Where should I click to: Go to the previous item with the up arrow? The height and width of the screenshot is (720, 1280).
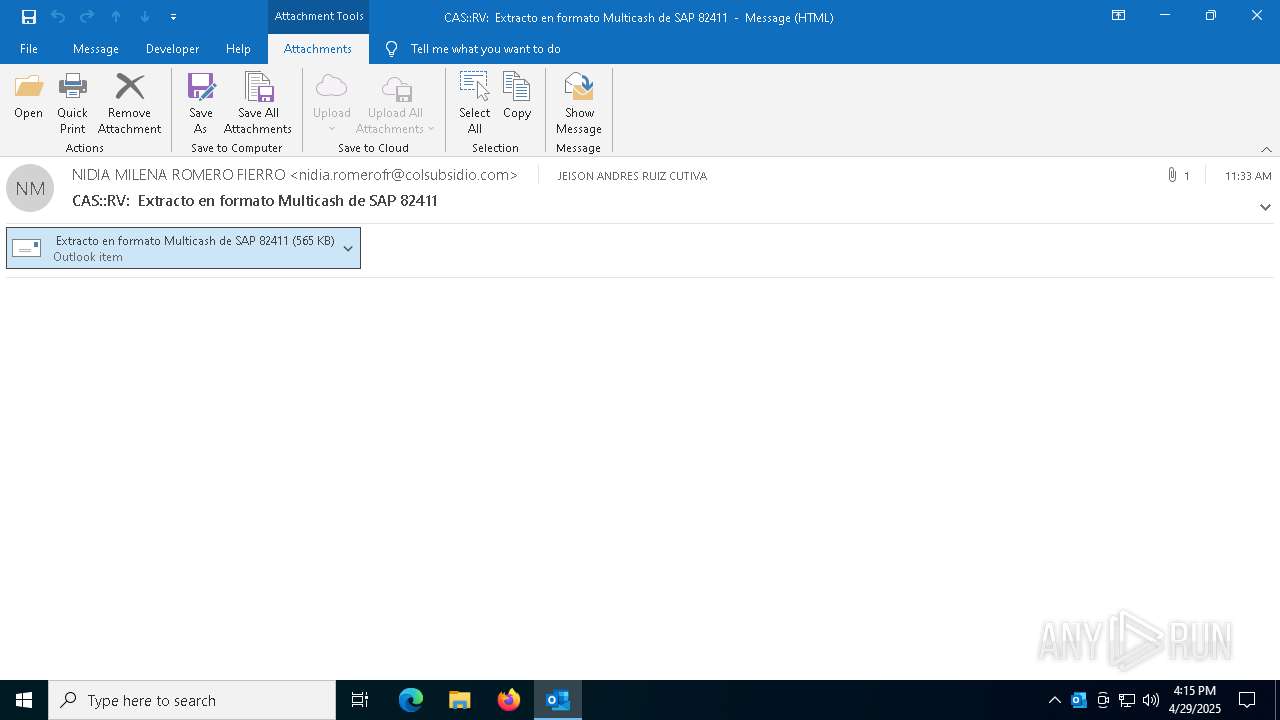pyautogui.click(x=116, y=17)
